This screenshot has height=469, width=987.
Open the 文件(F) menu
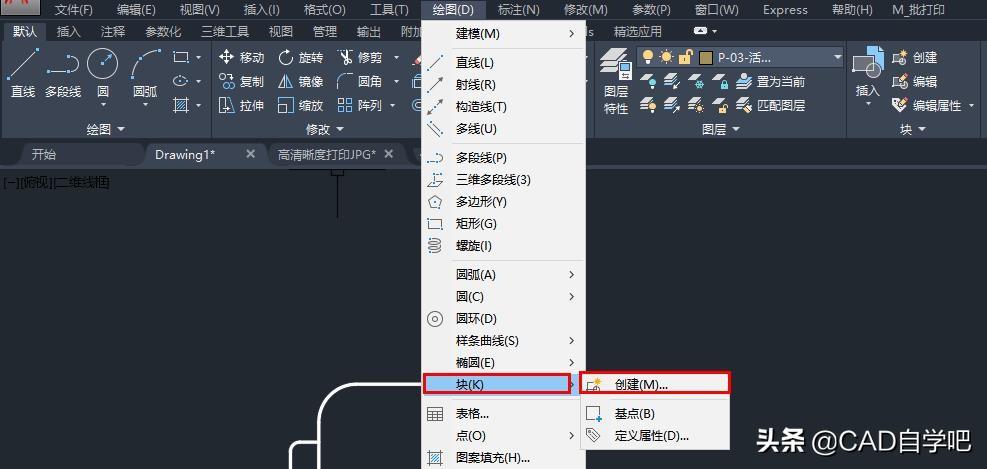(x=73, y=10)
